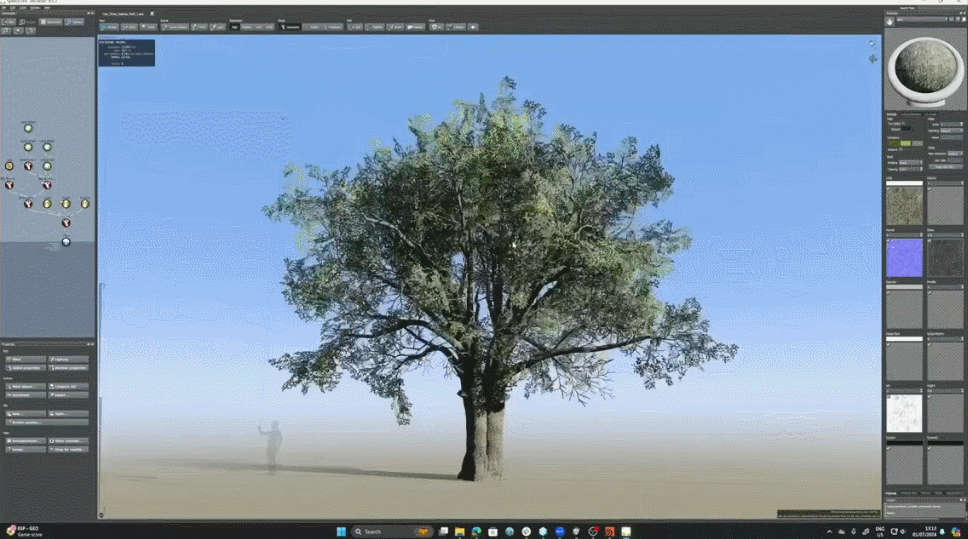The image size is (968, 539).
Task: Open the Window menu
Action: tap(35, 8)
